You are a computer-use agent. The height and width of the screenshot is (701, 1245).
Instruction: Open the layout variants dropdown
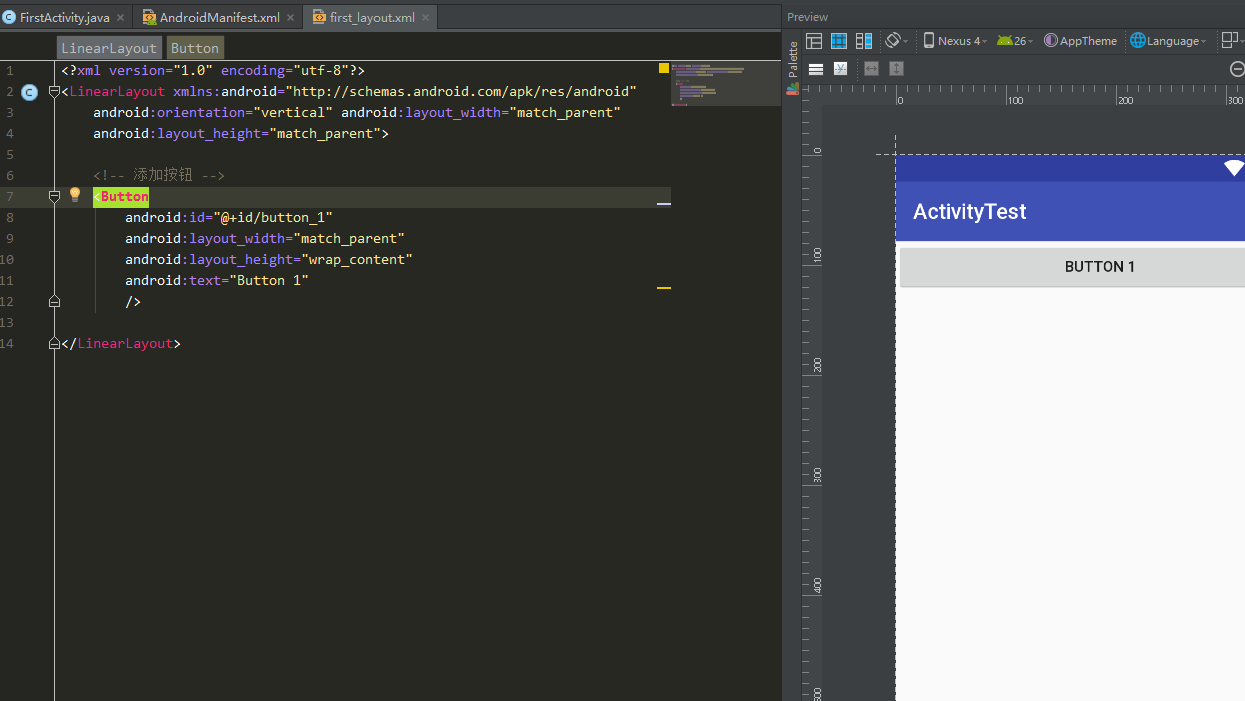[1233, 41]
